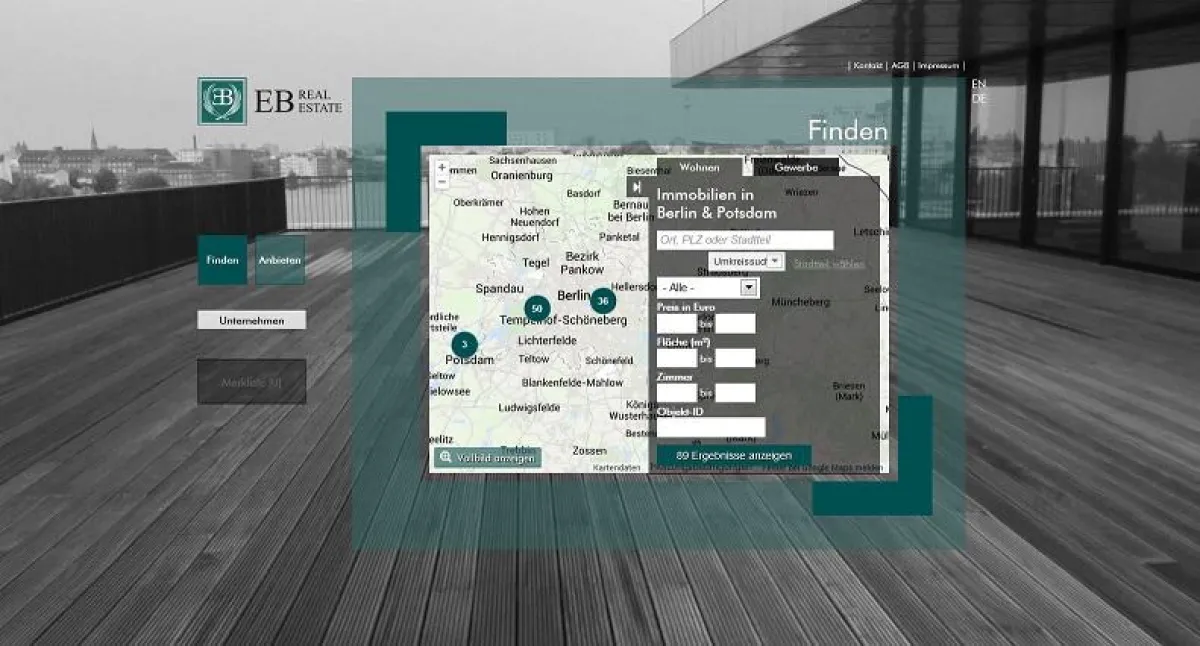Zoom out on the map
This screenshot has height=646, width=1200.
pos(442,182)
